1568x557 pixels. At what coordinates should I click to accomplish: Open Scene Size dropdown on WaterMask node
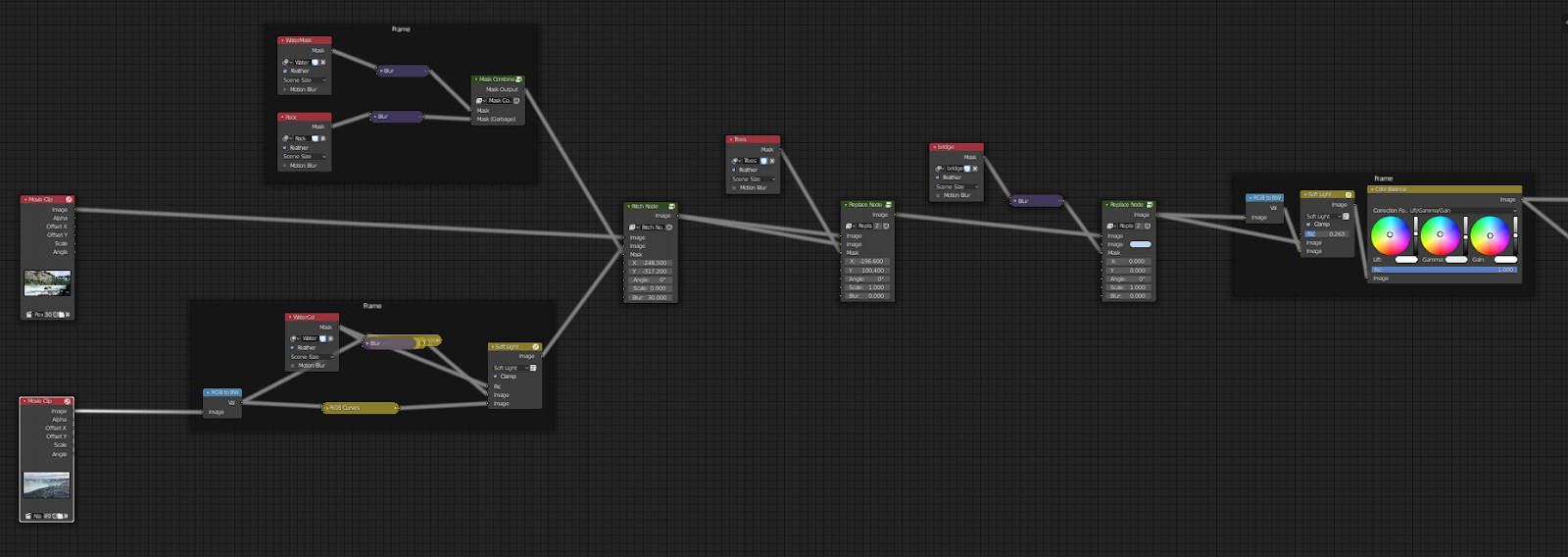(x=304, y=80)
